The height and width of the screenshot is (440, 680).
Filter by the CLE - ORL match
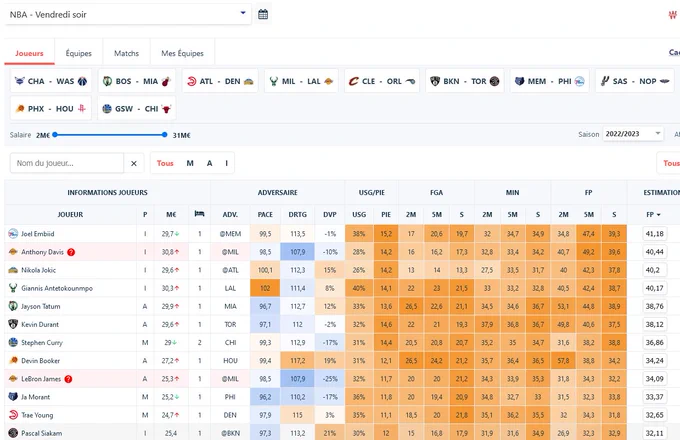pos(382,81)
